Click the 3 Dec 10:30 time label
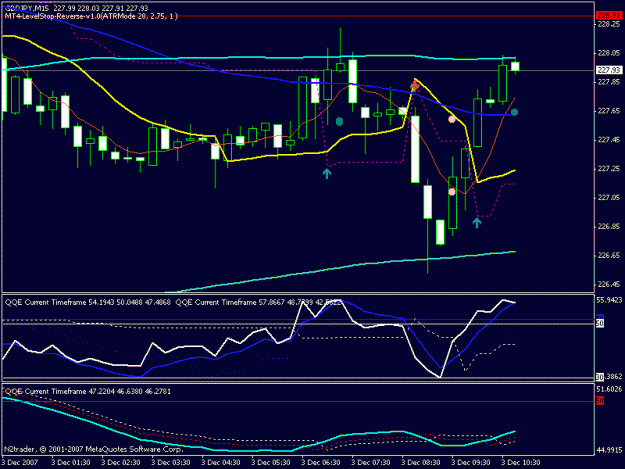 click(521, 463)
